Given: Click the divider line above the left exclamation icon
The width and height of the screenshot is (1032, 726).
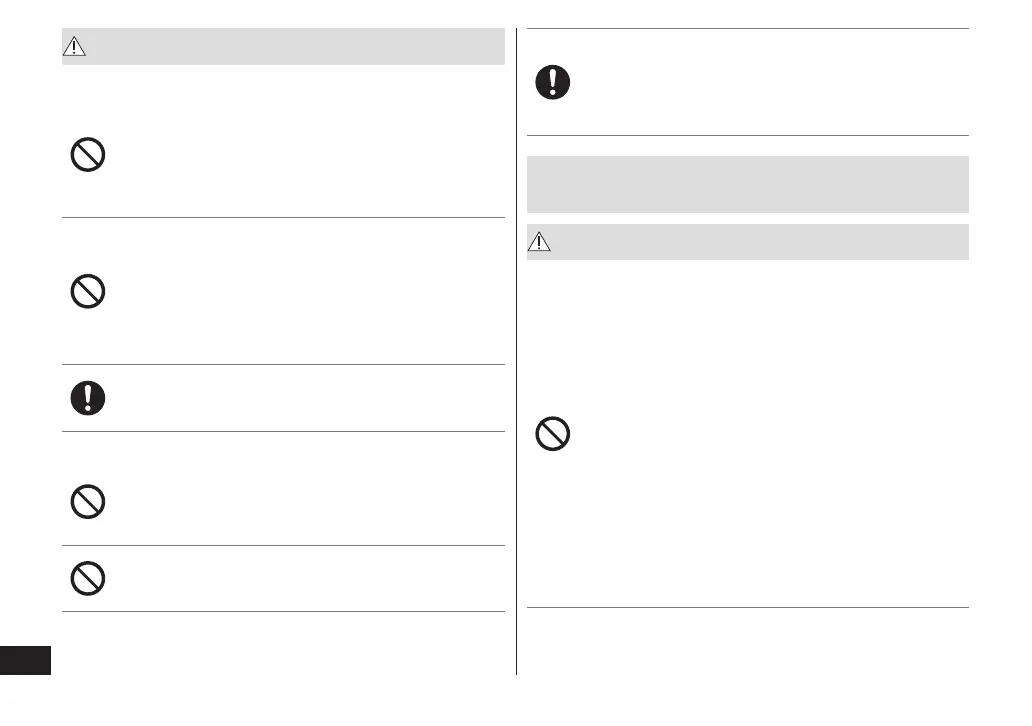Looking at the screenshot, I should click(x=283, y=364).
